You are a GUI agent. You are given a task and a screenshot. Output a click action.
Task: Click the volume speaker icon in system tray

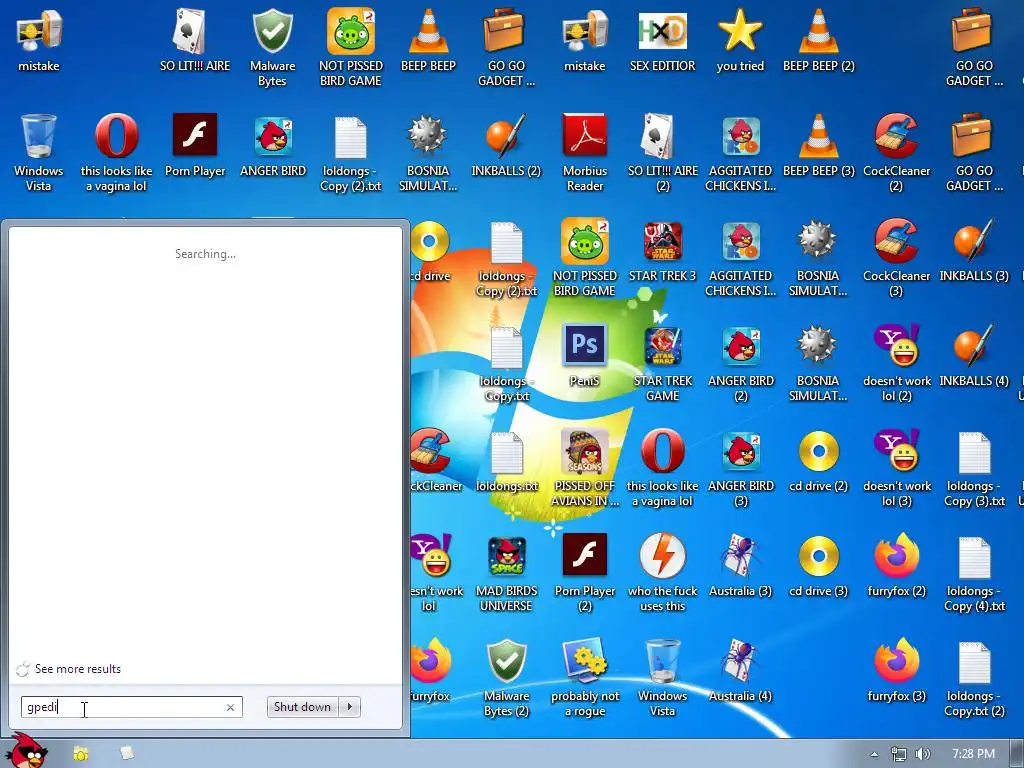point(922,754)
